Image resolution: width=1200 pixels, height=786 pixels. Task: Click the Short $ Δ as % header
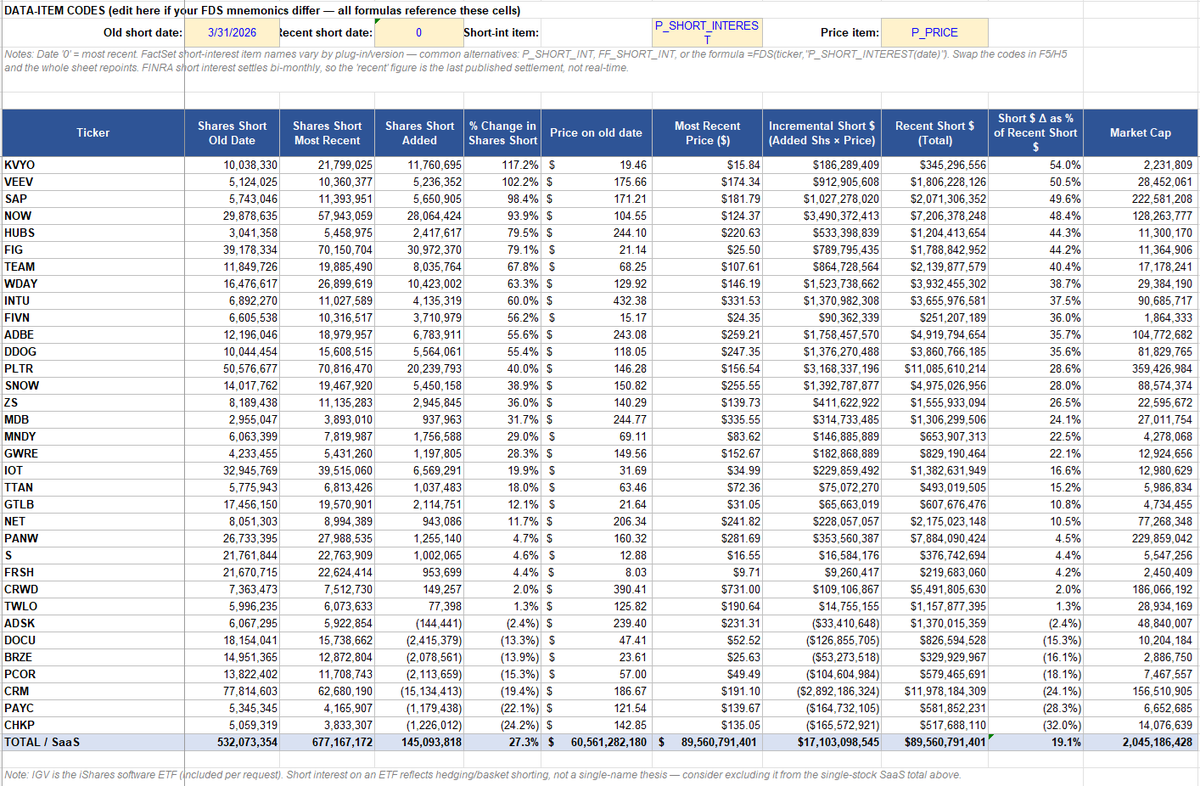coord(1036,133)
